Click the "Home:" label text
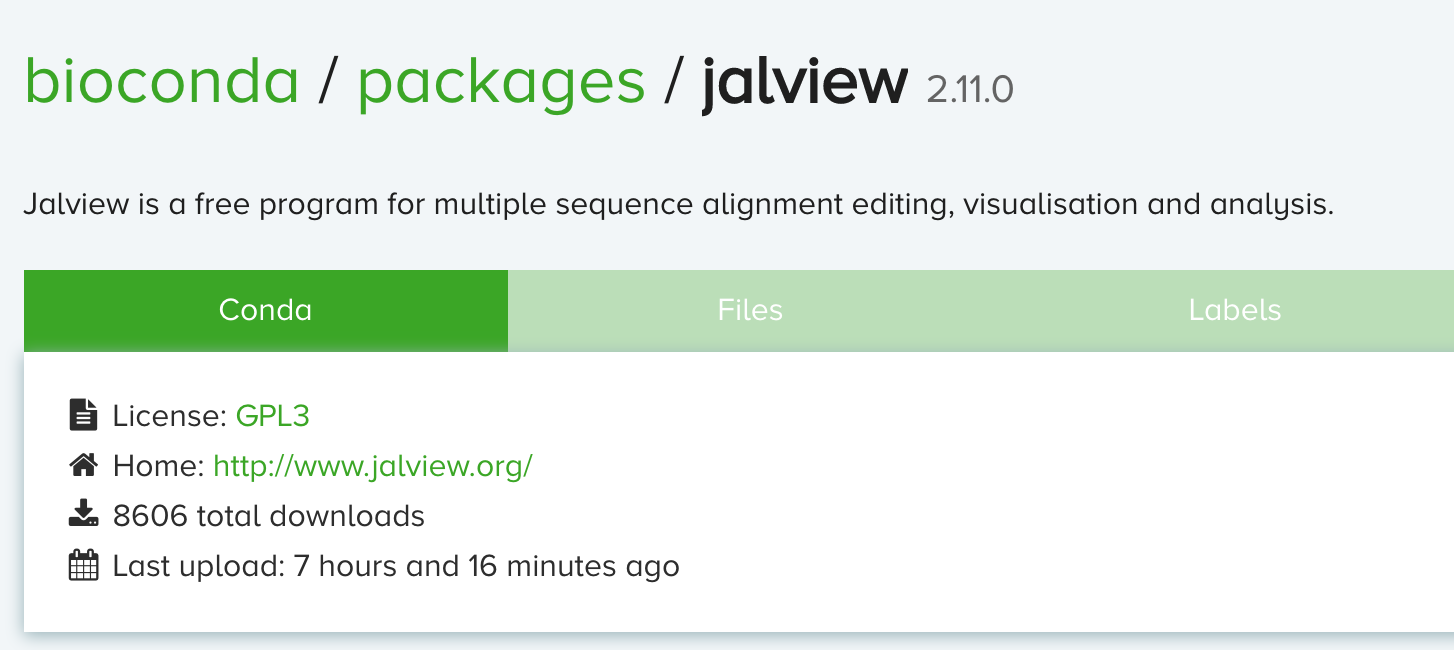Viewport: 1454px width, 650px height. pos(159,465)
